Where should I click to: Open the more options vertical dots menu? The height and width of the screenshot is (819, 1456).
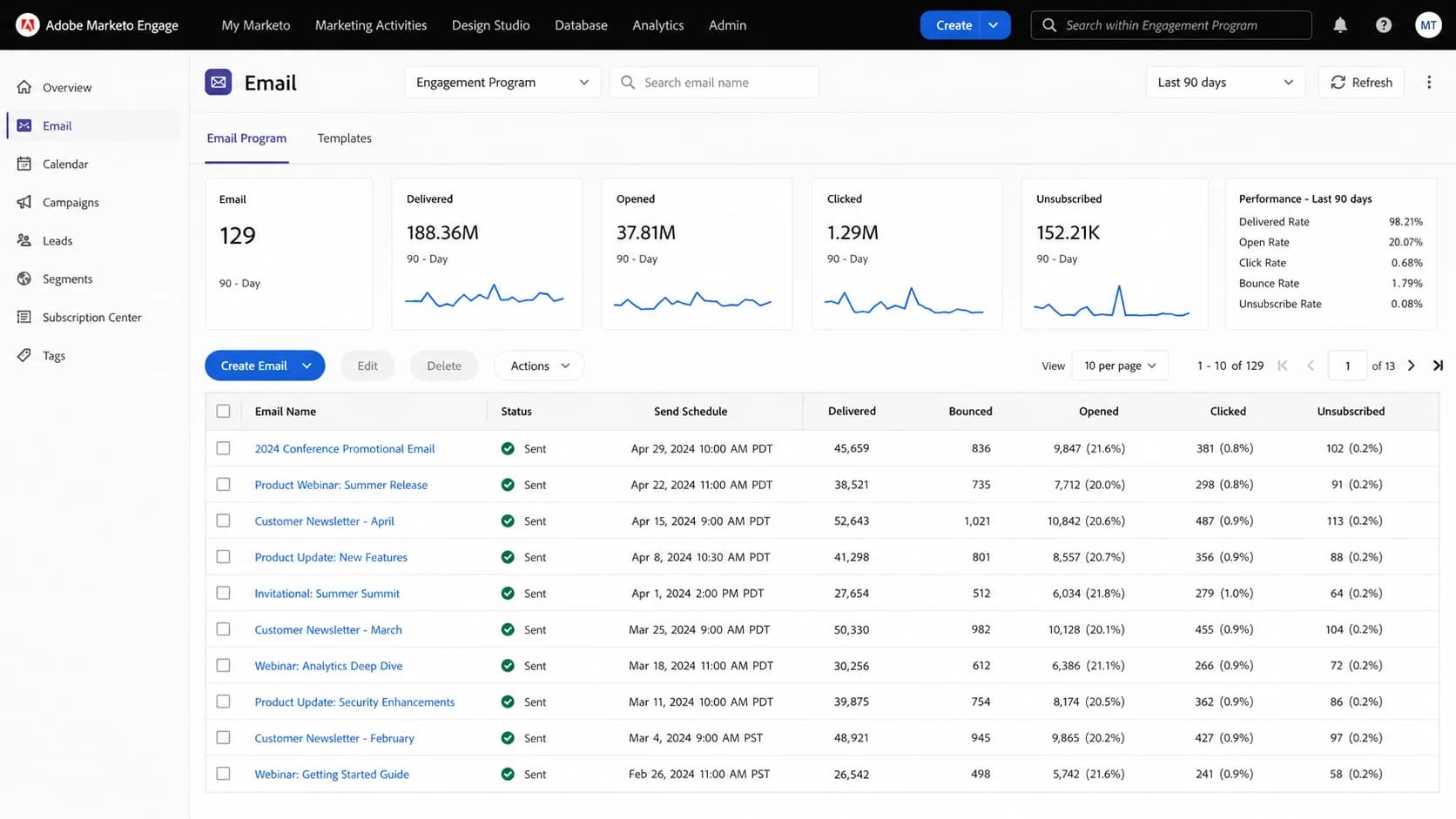[1429, 83]
